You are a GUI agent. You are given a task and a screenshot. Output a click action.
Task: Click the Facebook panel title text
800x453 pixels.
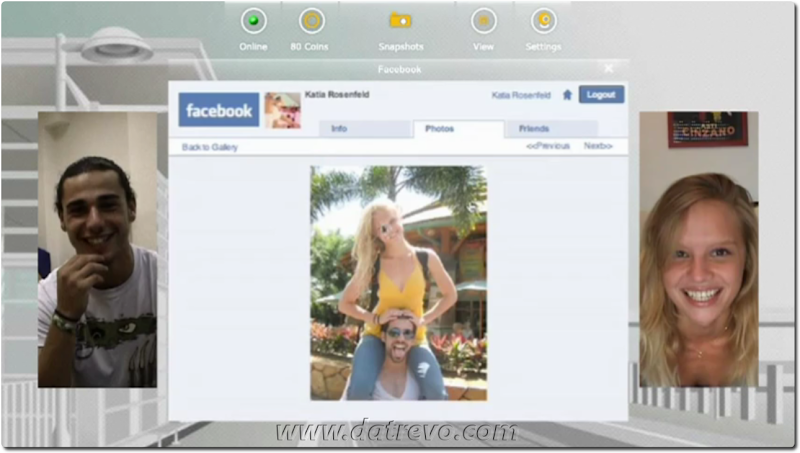coord(399,69)
